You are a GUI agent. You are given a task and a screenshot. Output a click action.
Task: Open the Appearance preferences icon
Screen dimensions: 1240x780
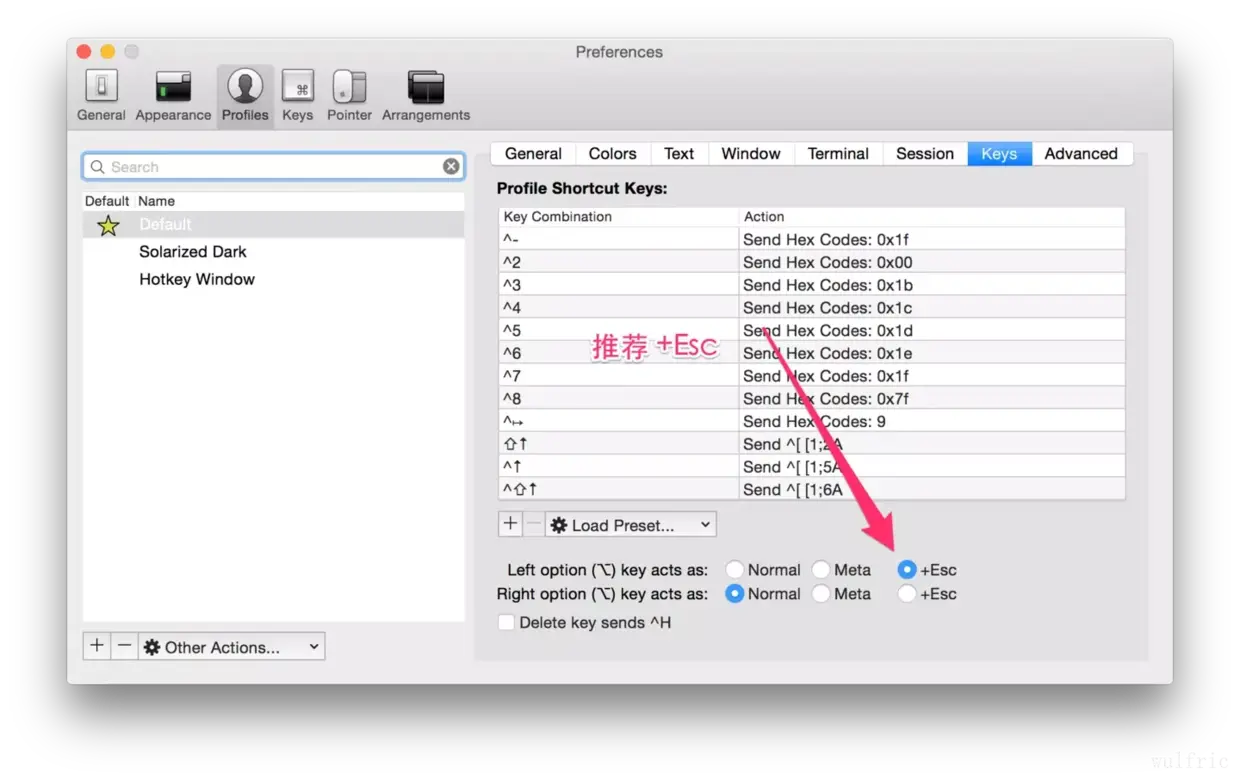(x=173, y=96)
